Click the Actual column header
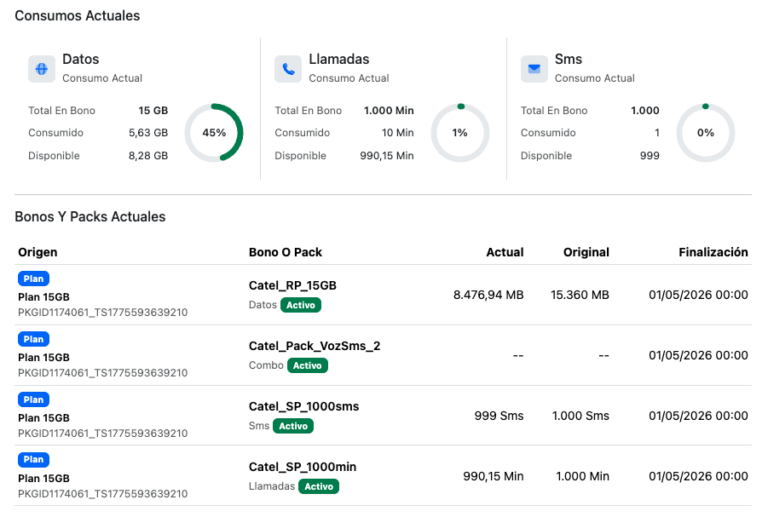 (x=504, y=252)
